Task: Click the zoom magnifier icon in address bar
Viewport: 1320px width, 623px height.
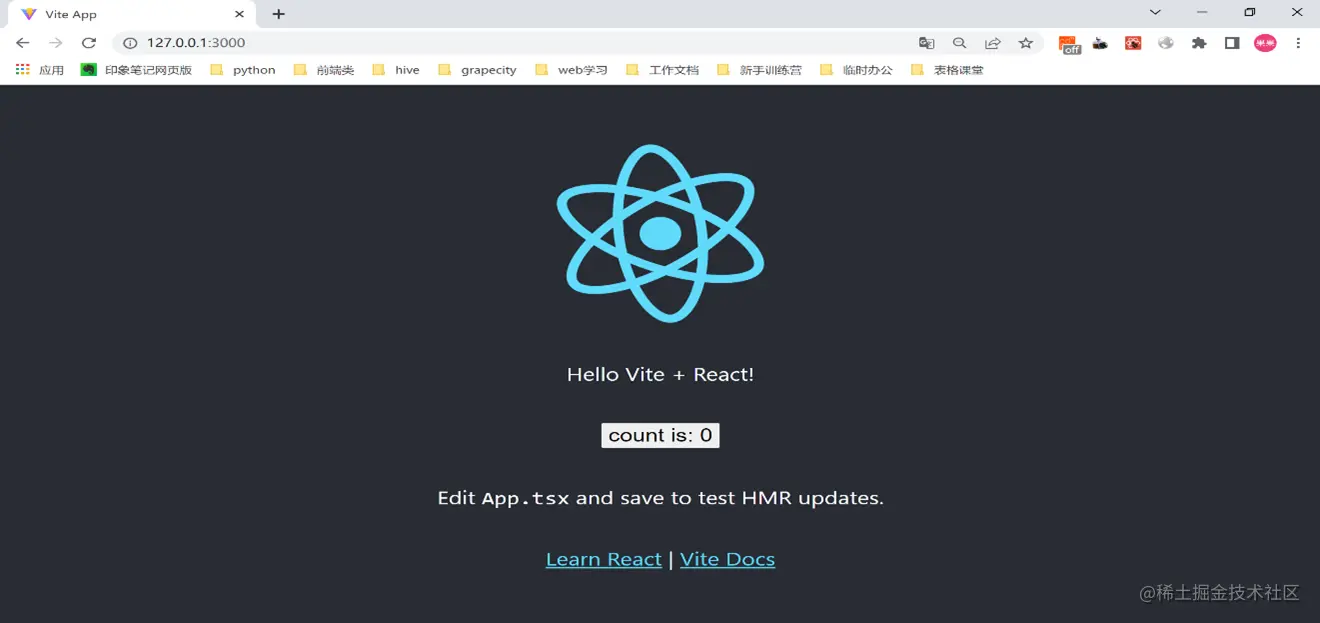Action: click(960, 43)
